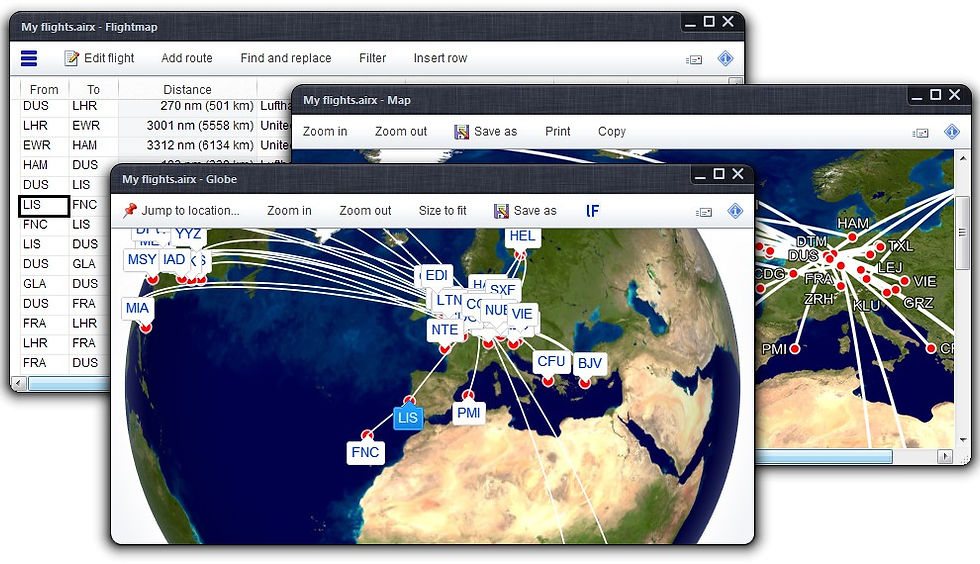Select the MSY airport label on the globe
Viewport: 980px width, 564px height.
point(141,259)
